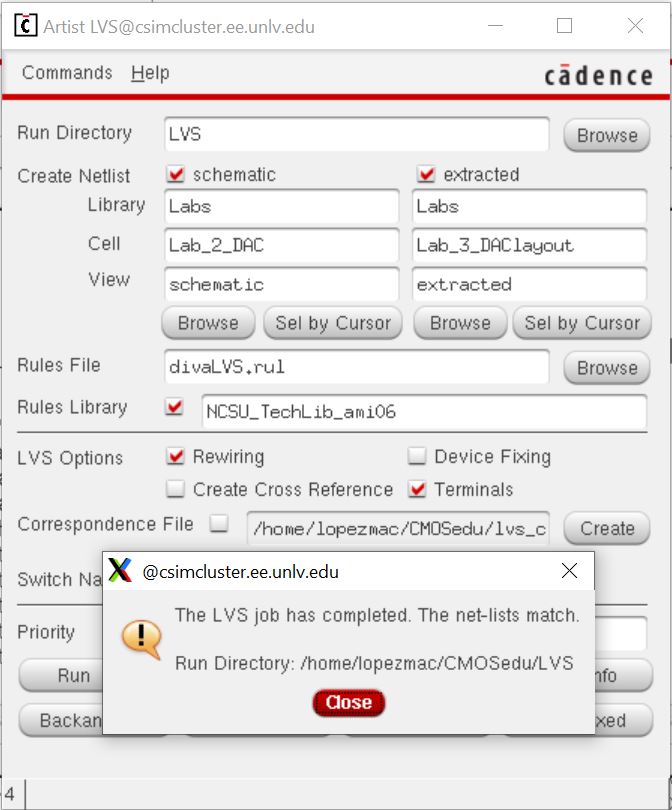
Task: Enable the Correspondence File checkbox
Action: [x=219, y=523]
